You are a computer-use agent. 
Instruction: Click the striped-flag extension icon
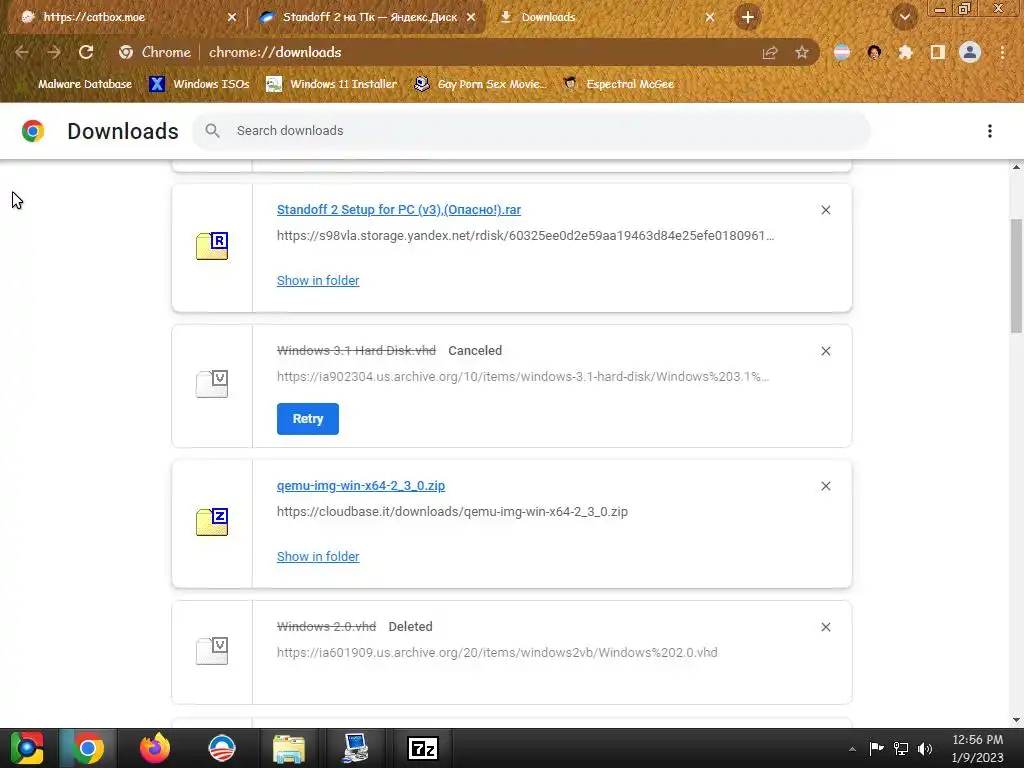click(x=842, y=52)
